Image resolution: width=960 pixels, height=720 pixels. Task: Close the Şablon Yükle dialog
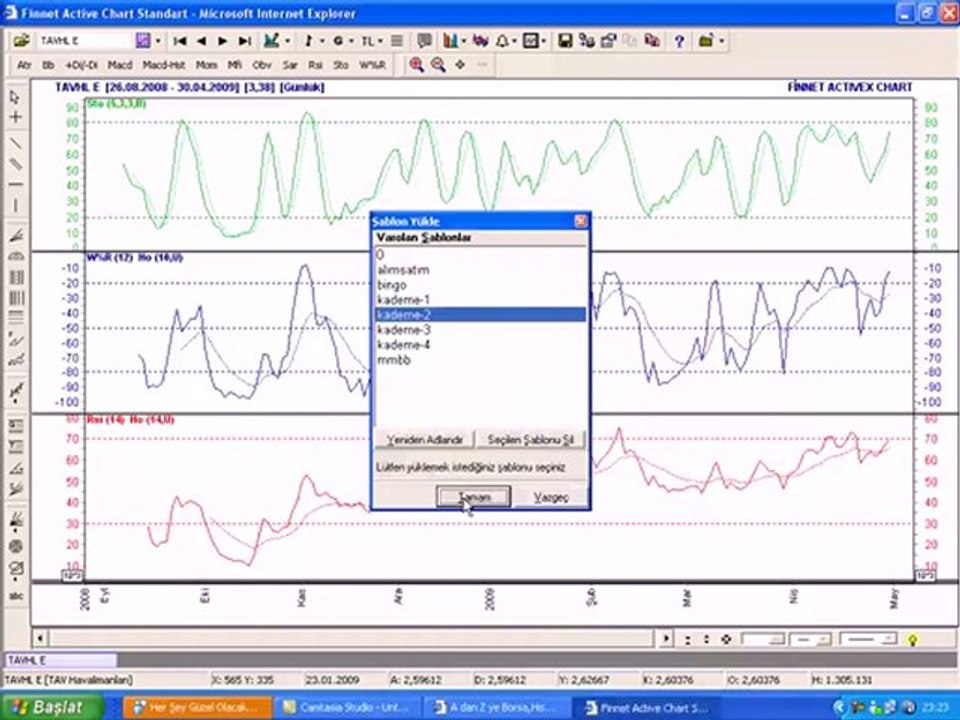coord(580,221)
